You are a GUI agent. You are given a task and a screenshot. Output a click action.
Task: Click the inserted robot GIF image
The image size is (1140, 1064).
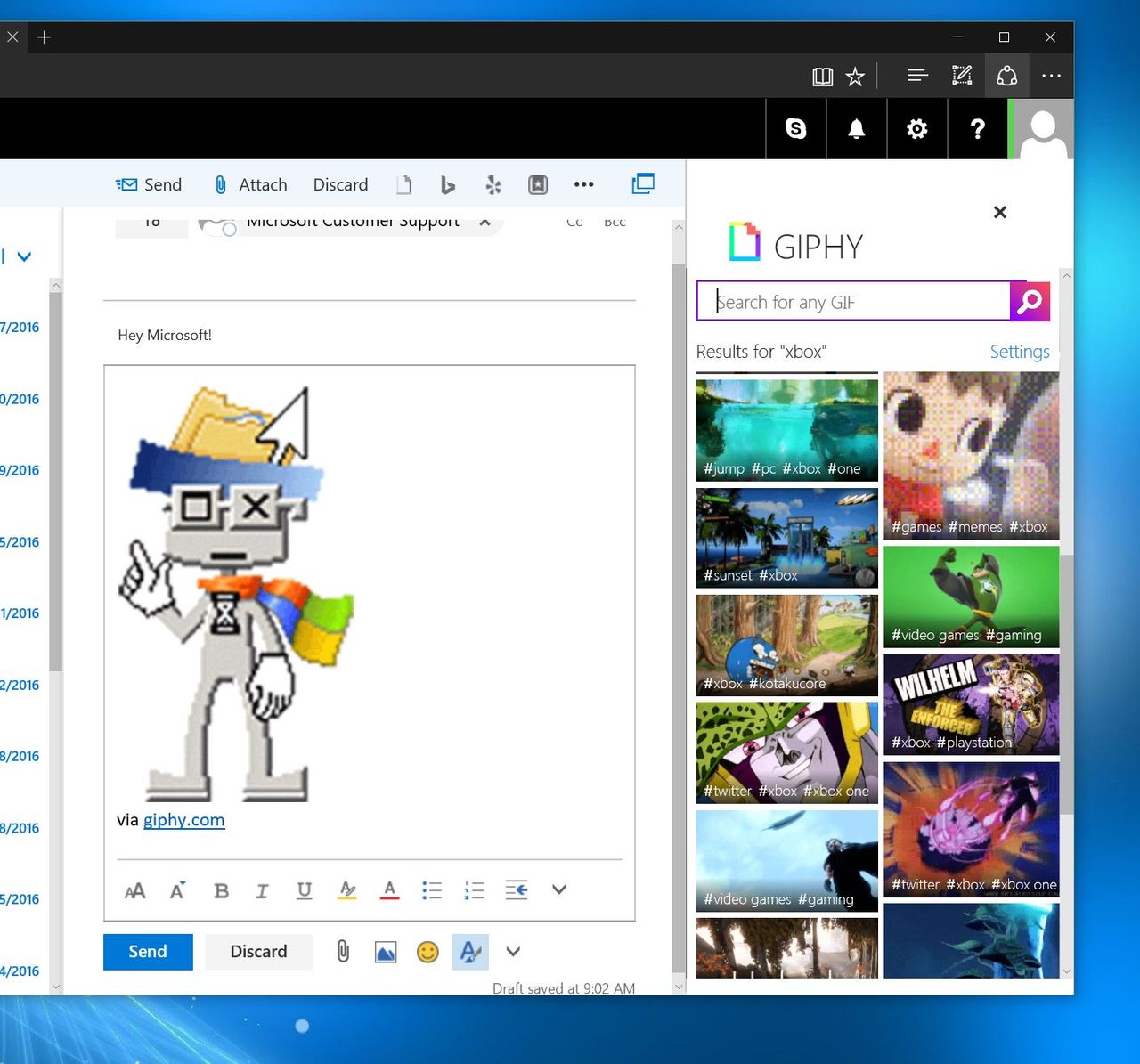[236, 594]
